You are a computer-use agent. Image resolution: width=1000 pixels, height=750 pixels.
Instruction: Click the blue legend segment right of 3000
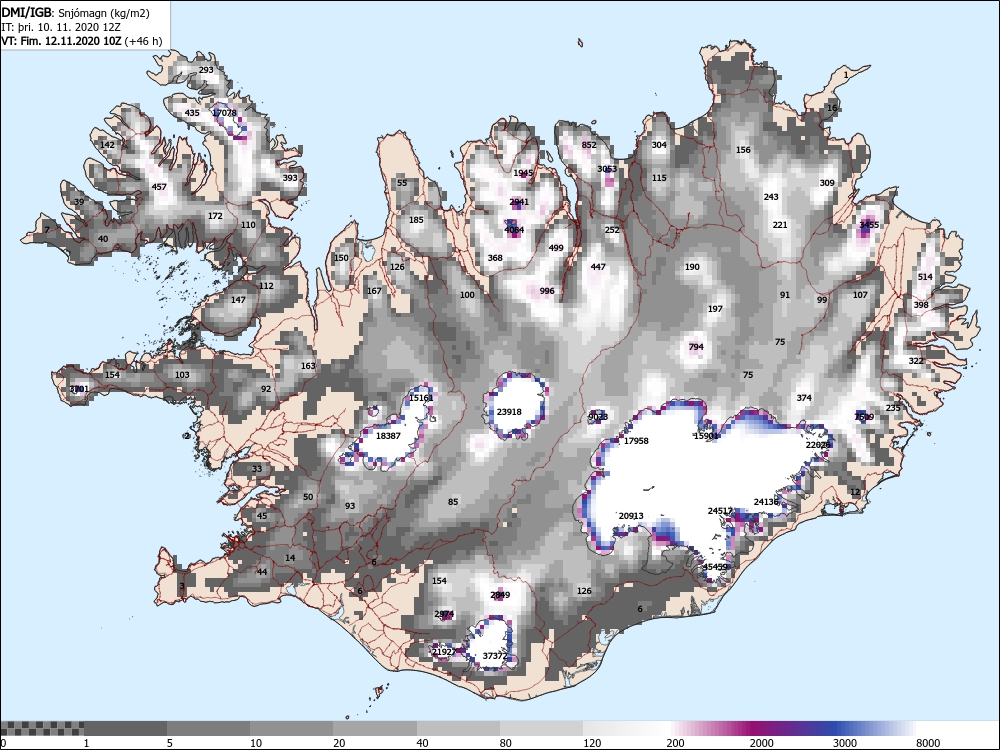click(874, 728)
